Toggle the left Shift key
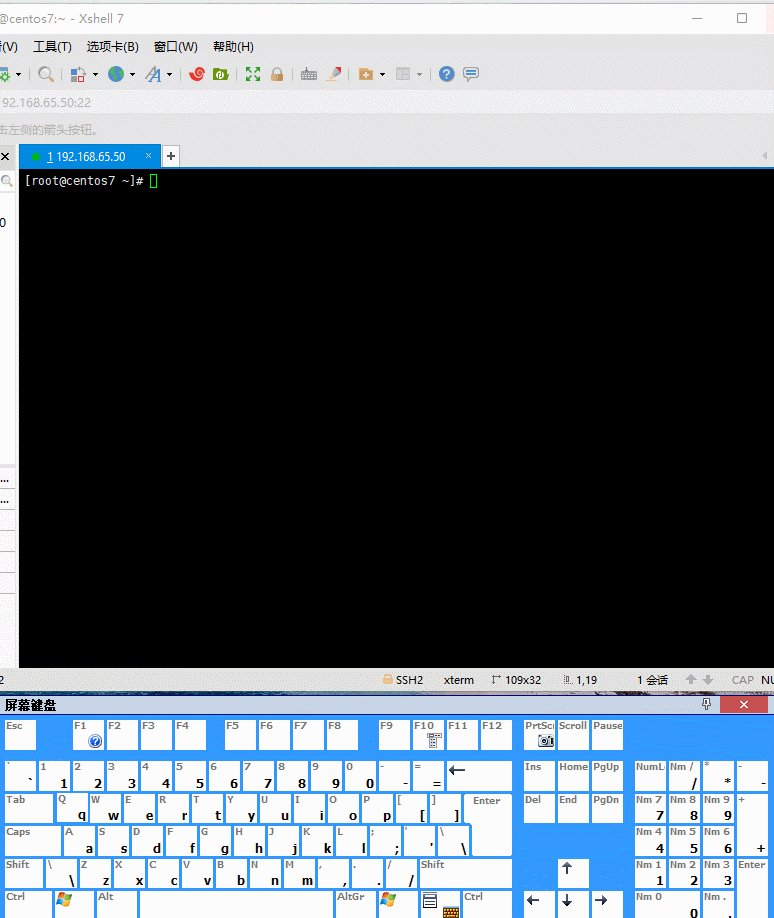 click(23, 873)
